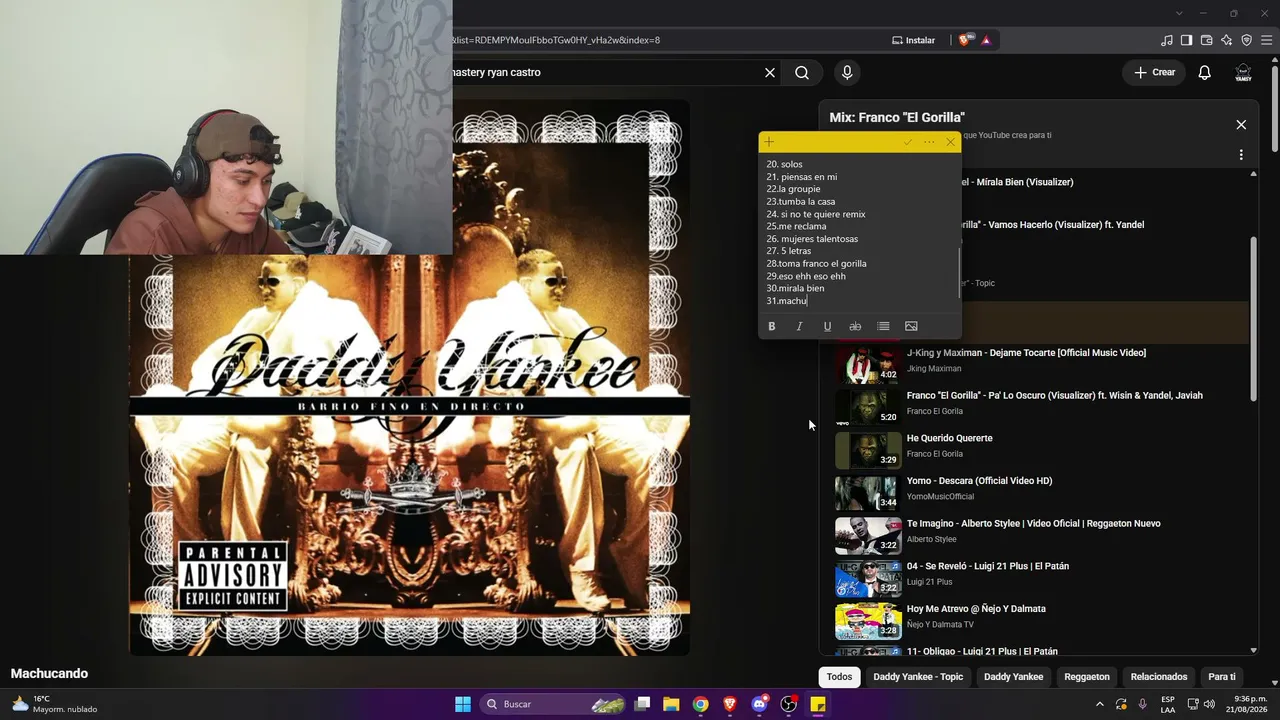
Task: Open the Brave Shields icon
Action: pos(964,40)
